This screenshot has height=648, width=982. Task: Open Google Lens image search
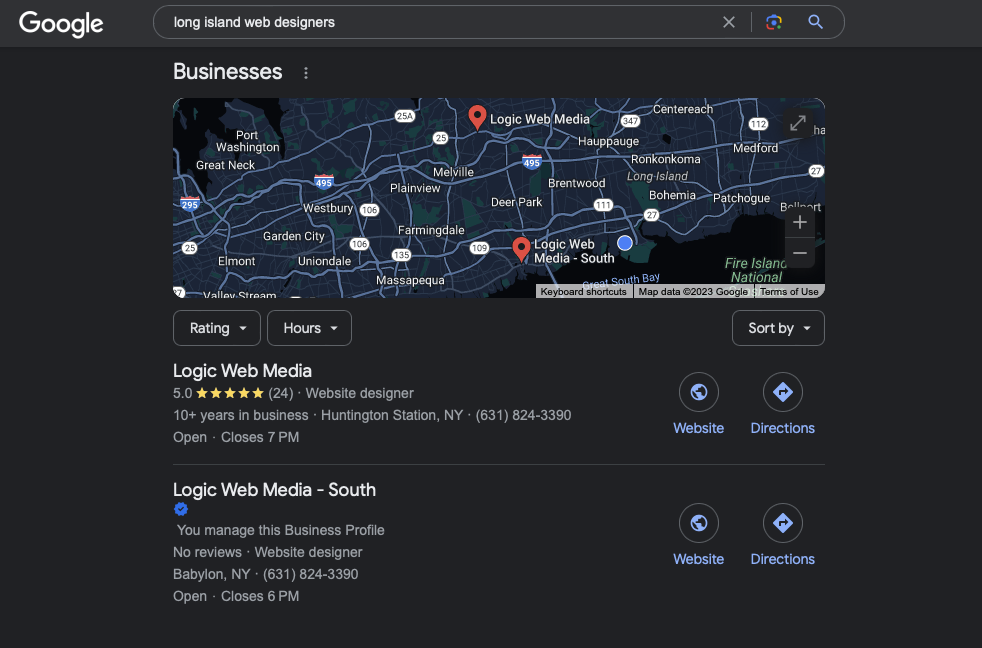tap(772, 21)
